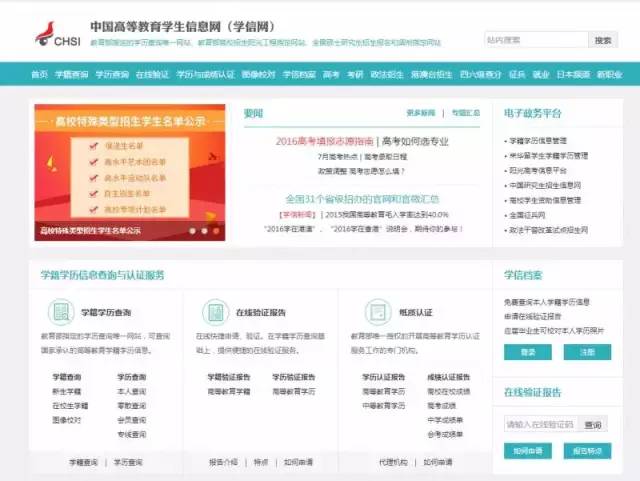The width and height of the screenshot is (640, 481).
Task: Open 高考成绩 link
Action: point(441,405)
